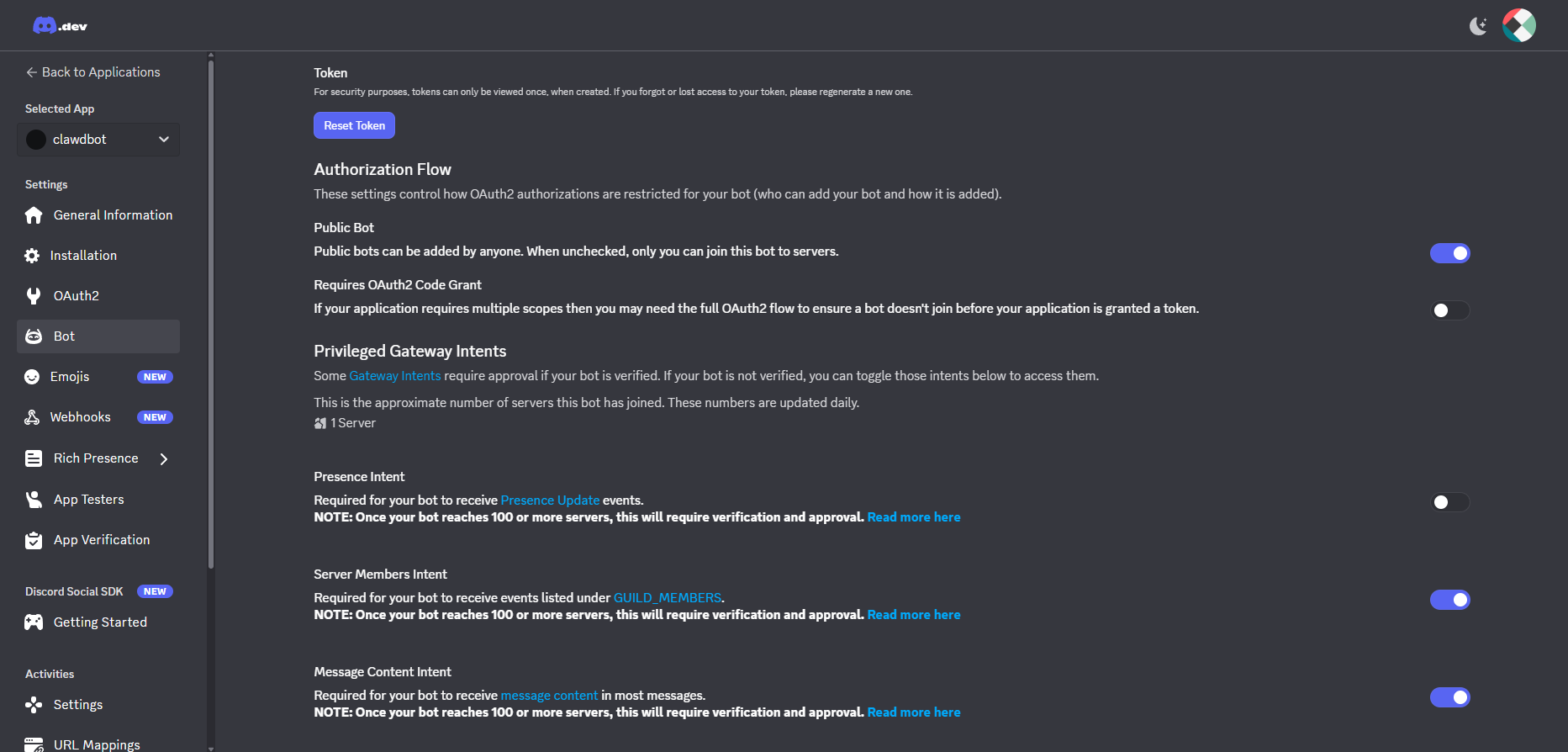Click the General Information home icon
The width and height of the screenshot is (1568, 752).
[x=34, y=215]
